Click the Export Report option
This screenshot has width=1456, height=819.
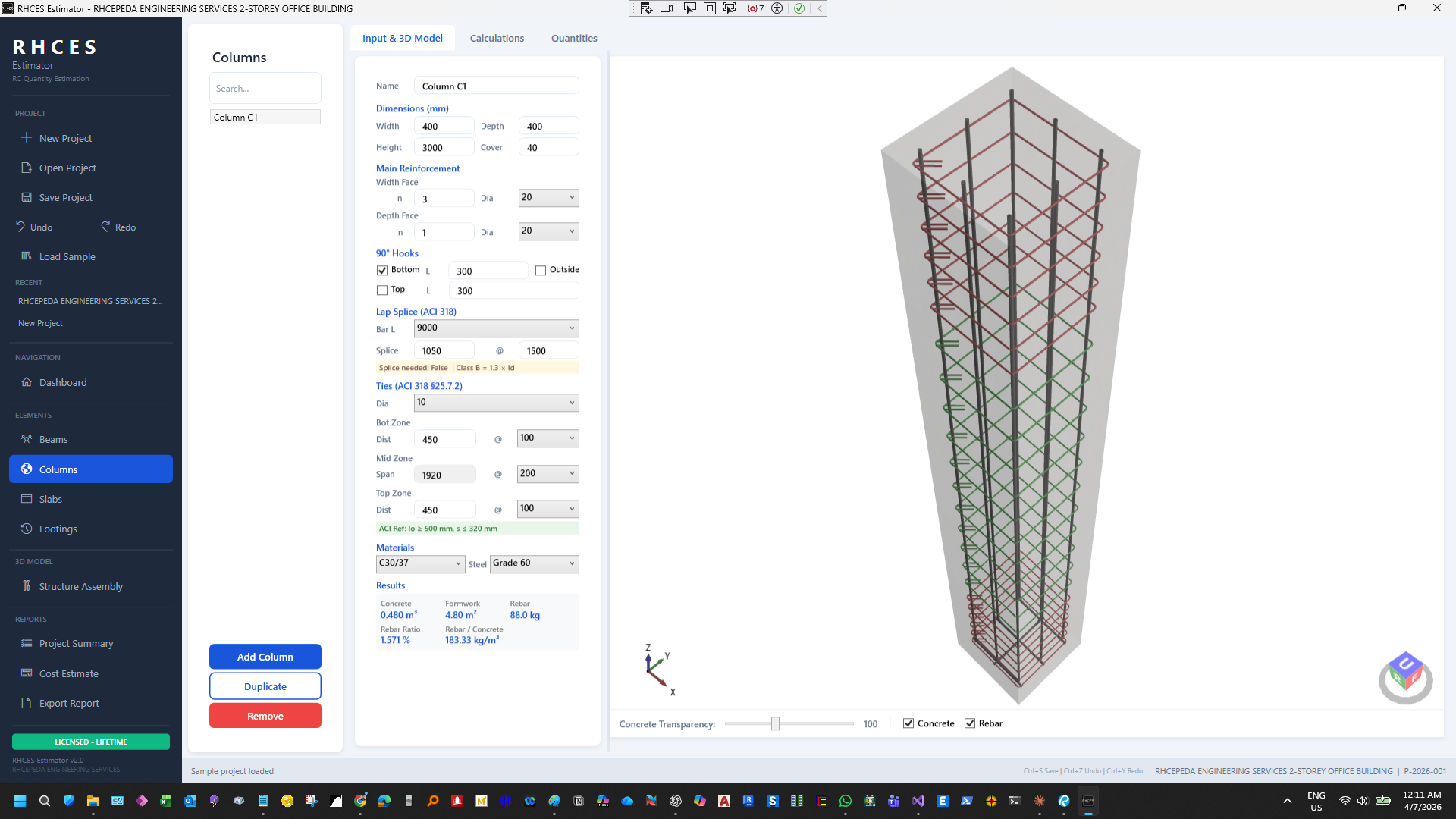tap(69, 703)
